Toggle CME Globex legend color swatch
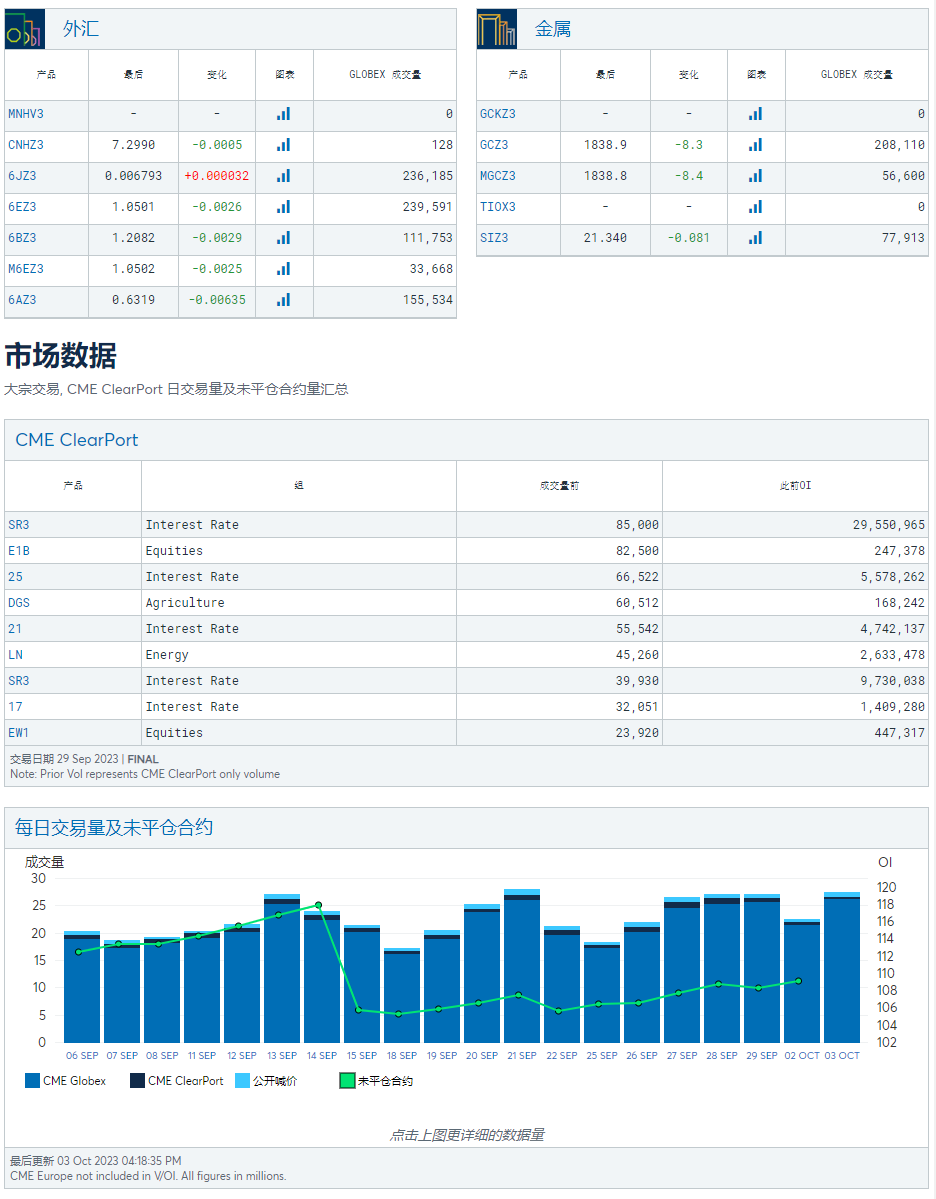The height and width of the screenshot is (1199, 936). click(x=32, y=1080)
